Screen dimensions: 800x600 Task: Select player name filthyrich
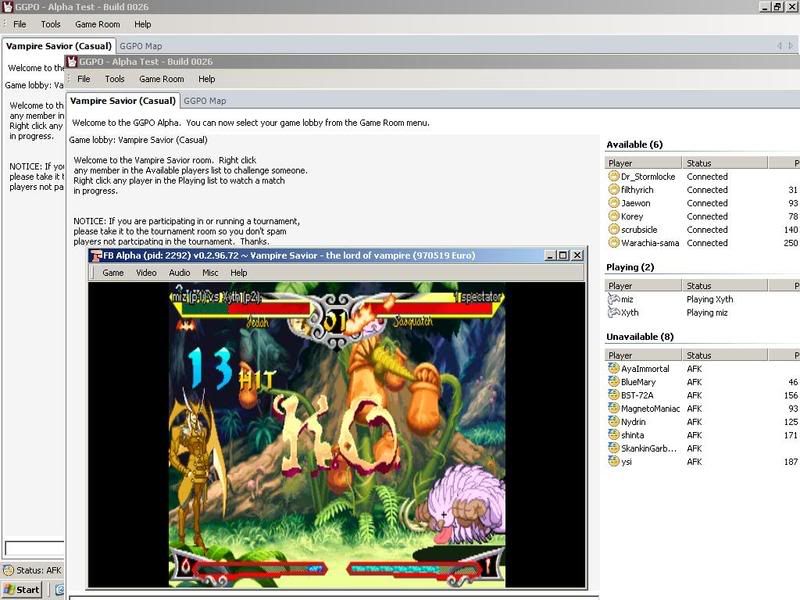[x=637, y=190]
